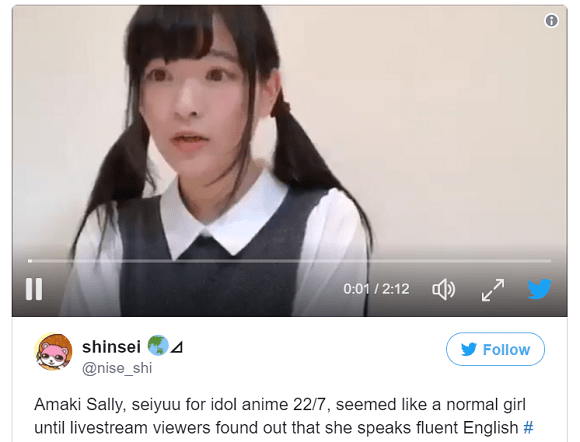Open shinsei's profile avatar
This screenshot has width=580, height=442.
54,352
